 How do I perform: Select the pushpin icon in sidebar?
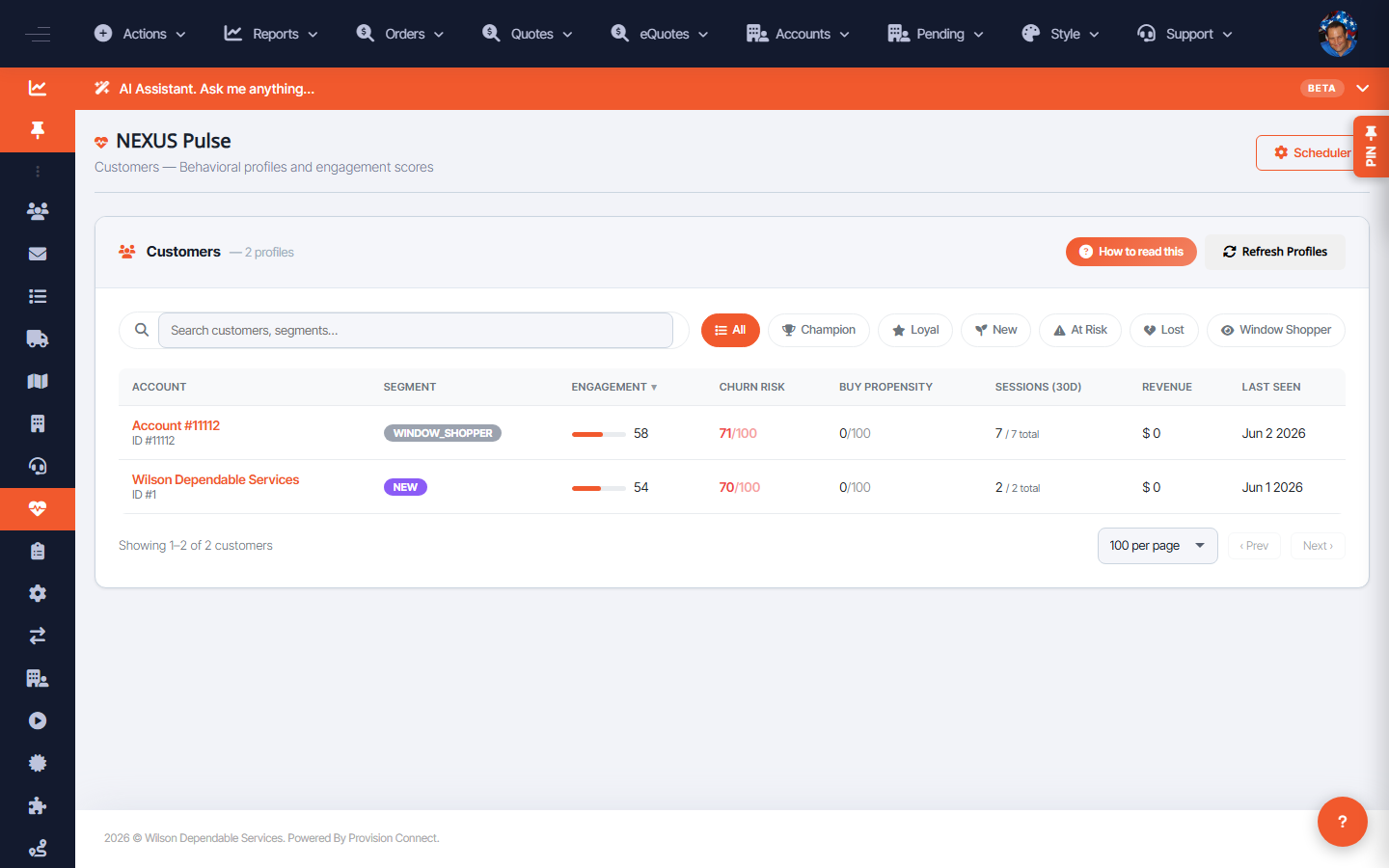point(38,130)
